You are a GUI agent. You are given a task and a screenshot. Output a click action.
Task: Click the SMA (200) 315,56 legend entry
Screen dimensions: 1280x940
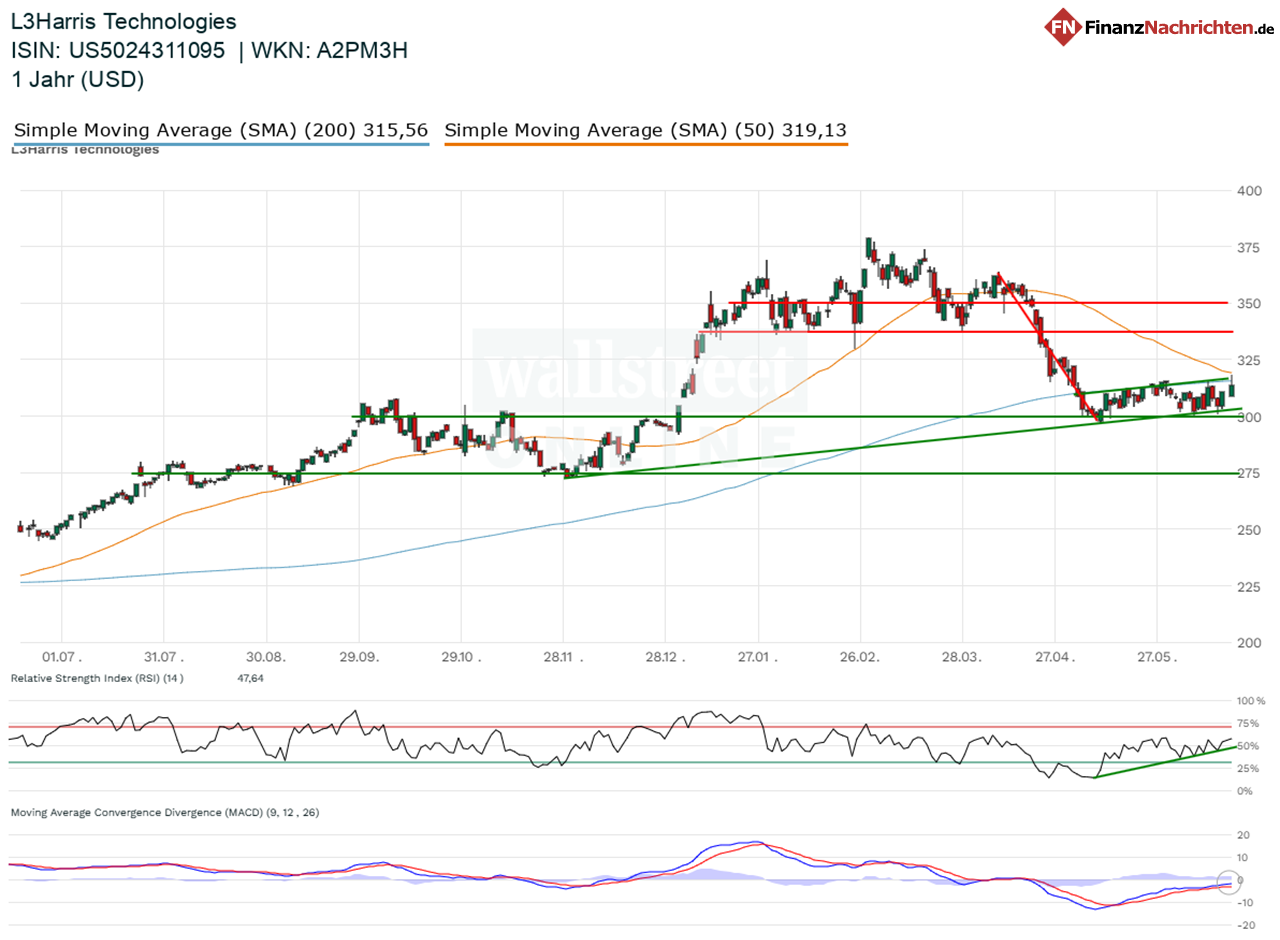pos(221,131)
